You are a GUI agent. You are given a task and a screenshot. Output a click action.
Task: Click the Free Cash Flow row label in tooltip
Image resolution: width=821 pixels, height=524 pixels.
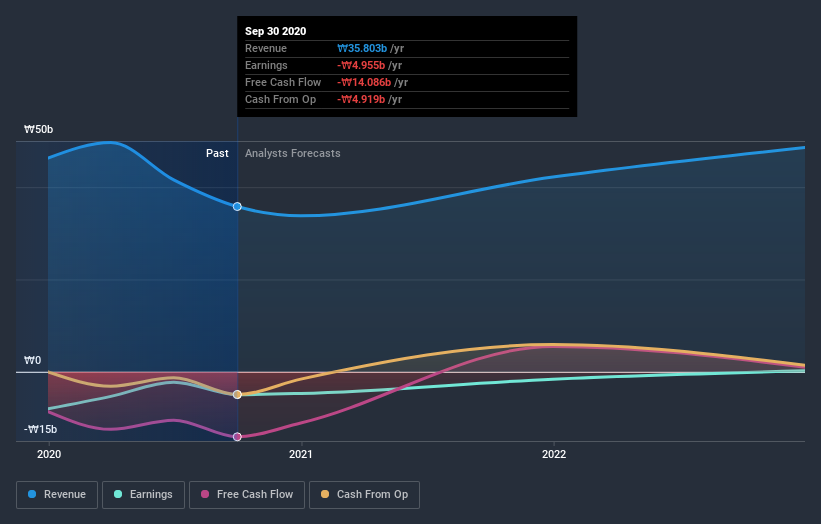(283, 82)
